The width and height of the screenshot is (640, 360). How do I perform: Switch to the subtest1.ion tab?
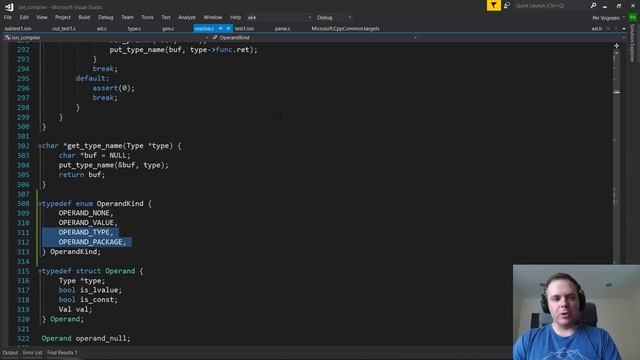(18, 29)
